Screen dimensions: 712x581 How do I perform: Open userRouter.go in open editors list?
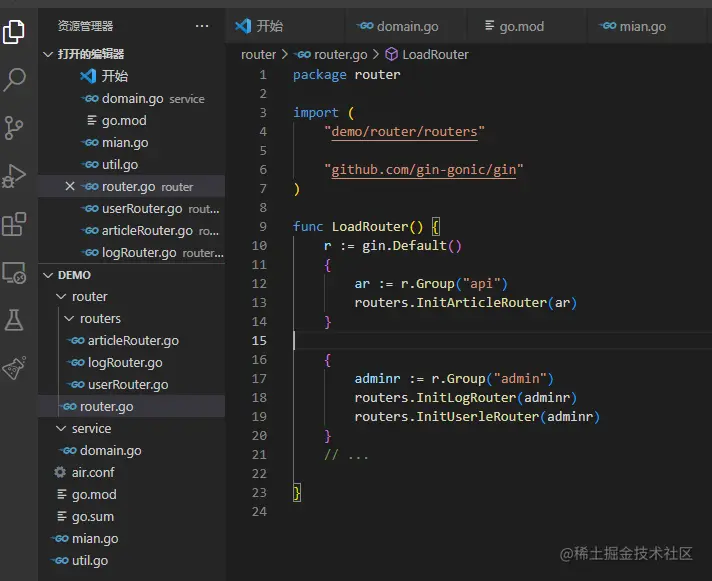[x=132, y=208]
